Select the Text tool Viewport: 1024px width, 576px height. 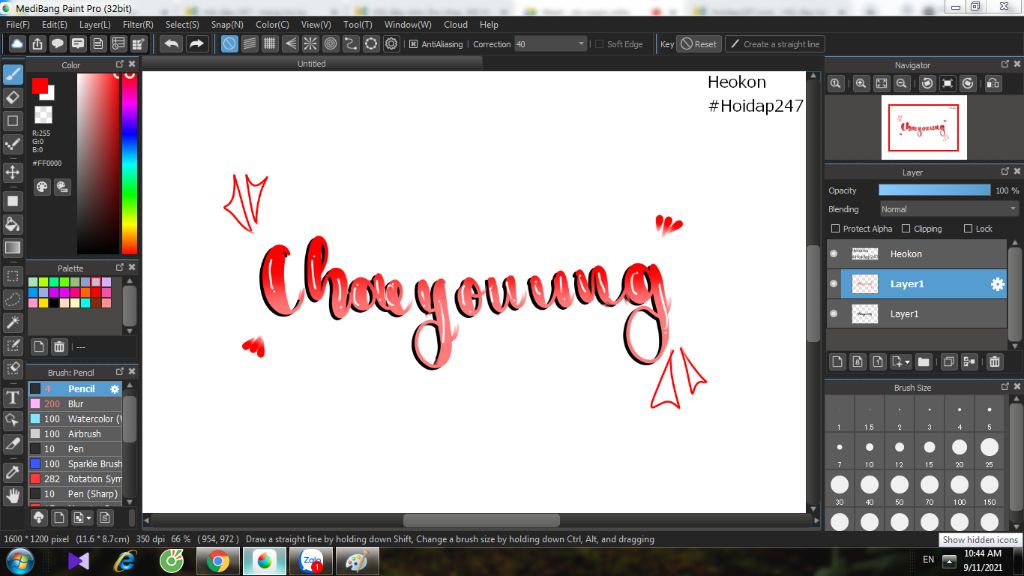pos(12,397)
